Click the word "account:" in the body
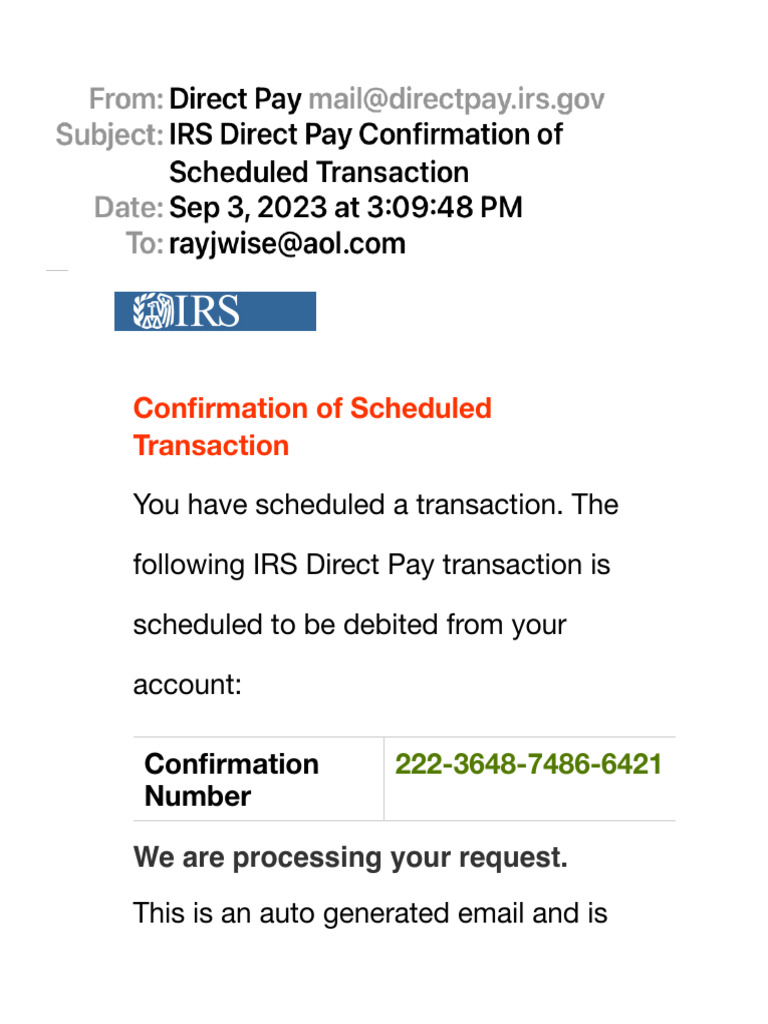This screenshot has width=768, height=1024. (x=188, y=685)
